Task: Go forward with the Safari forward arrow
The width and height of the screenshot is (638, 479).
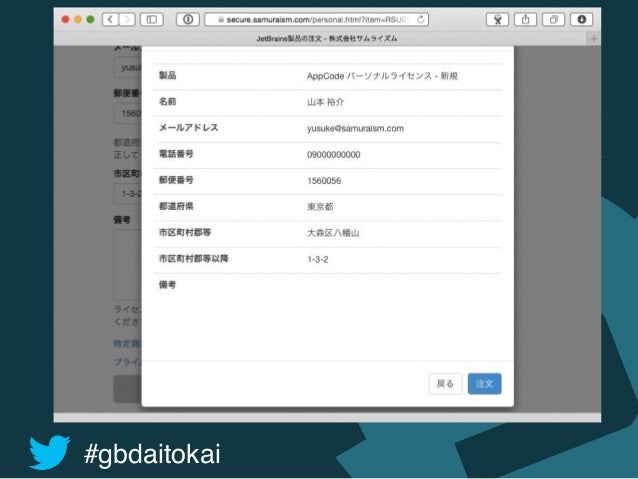Action: pos(127,19)
